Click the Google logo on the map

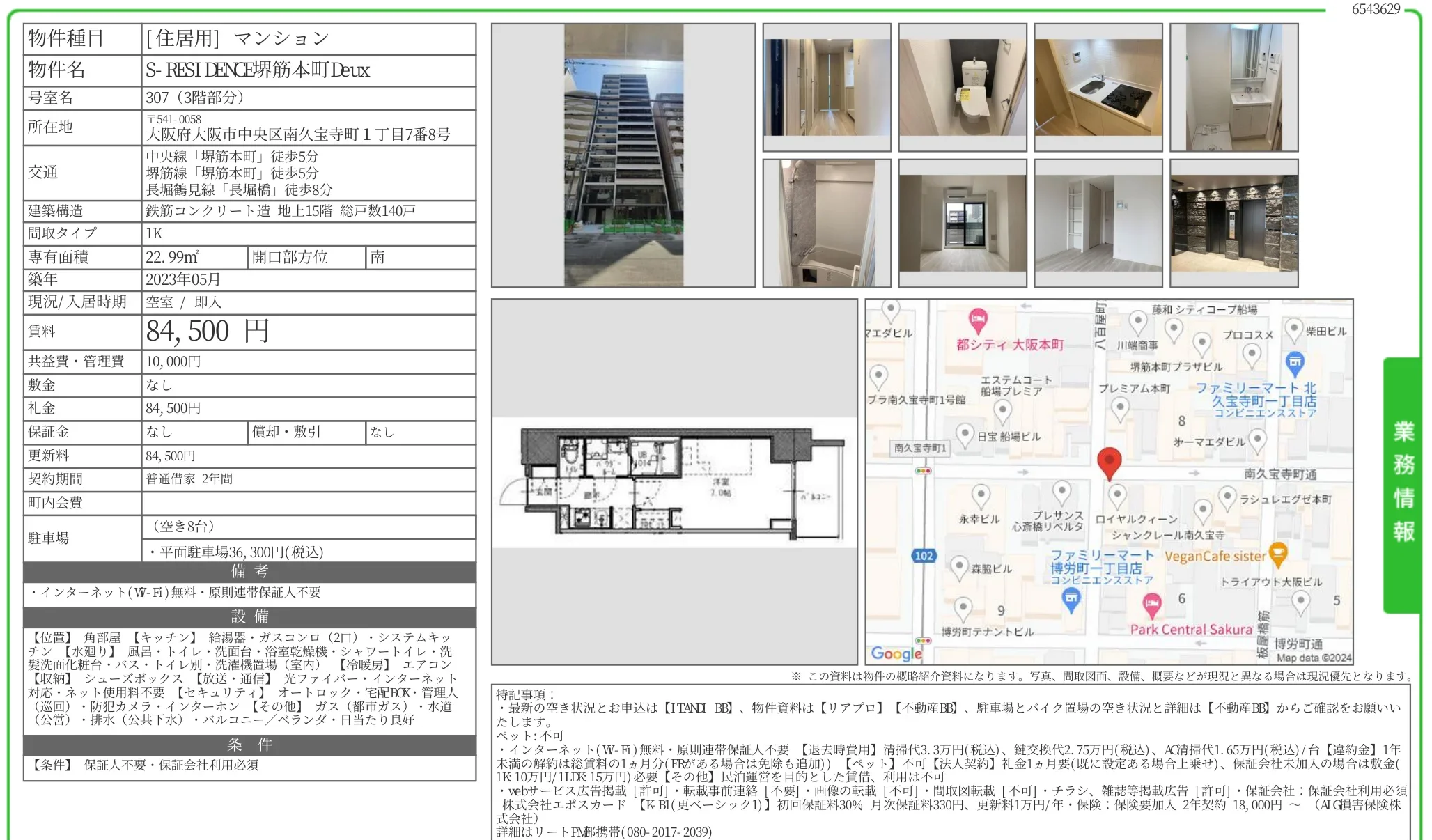click(896, 653)
